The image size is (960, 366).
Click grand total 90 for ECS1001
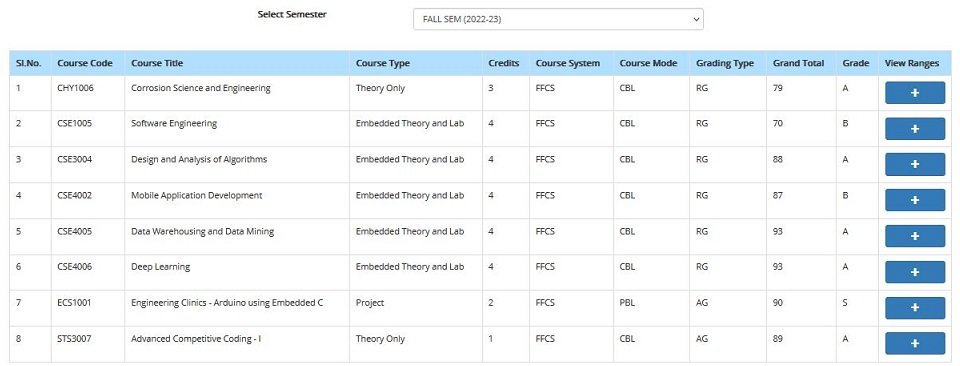coord(778,302)
